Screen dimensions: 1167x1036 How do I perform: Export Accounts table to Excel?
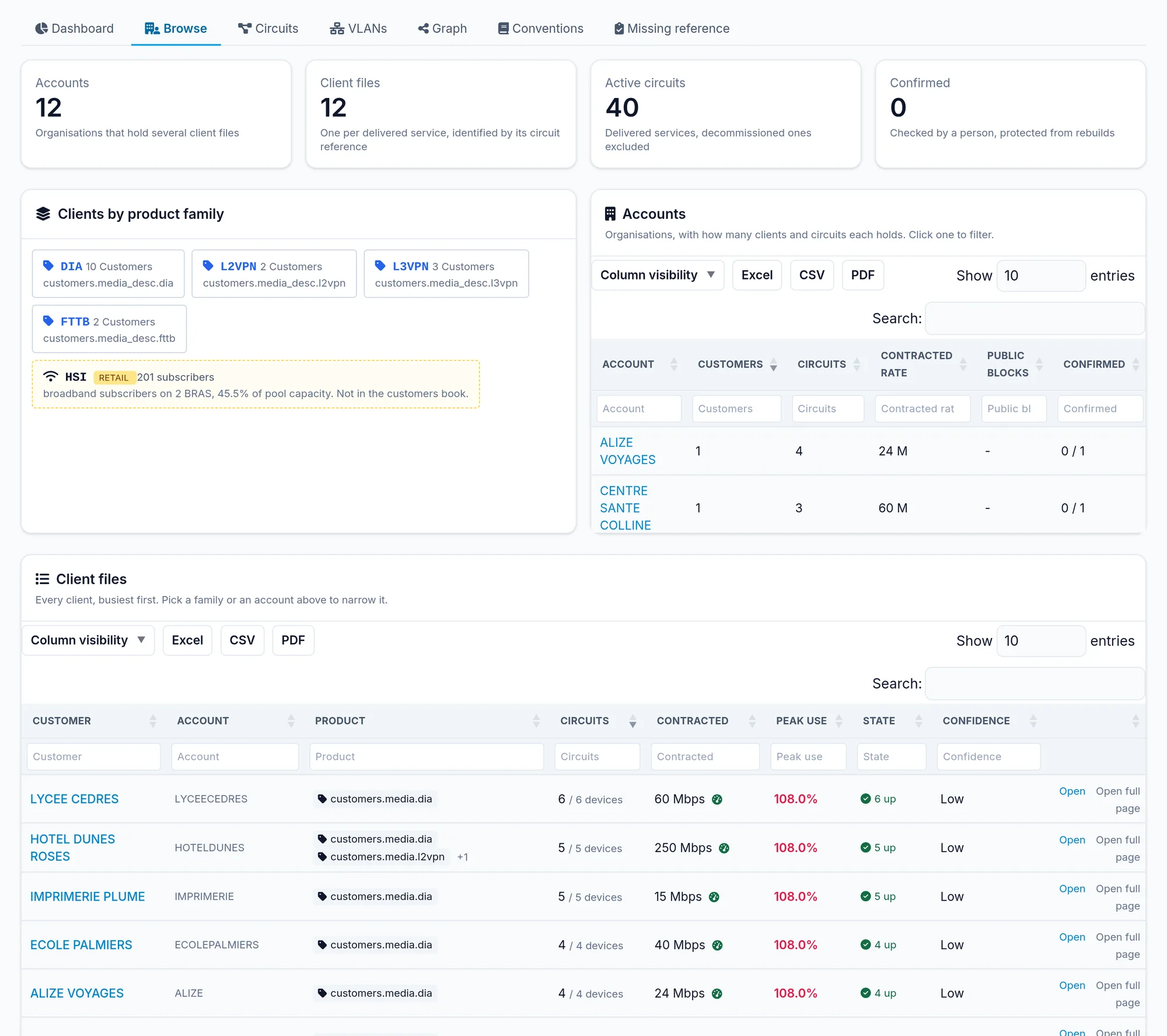point(757,275)
